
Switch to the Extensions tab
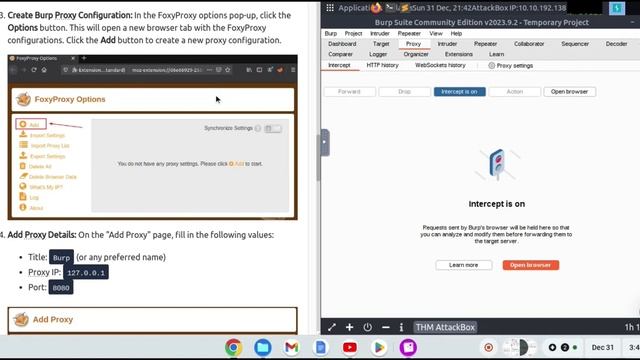458,54
